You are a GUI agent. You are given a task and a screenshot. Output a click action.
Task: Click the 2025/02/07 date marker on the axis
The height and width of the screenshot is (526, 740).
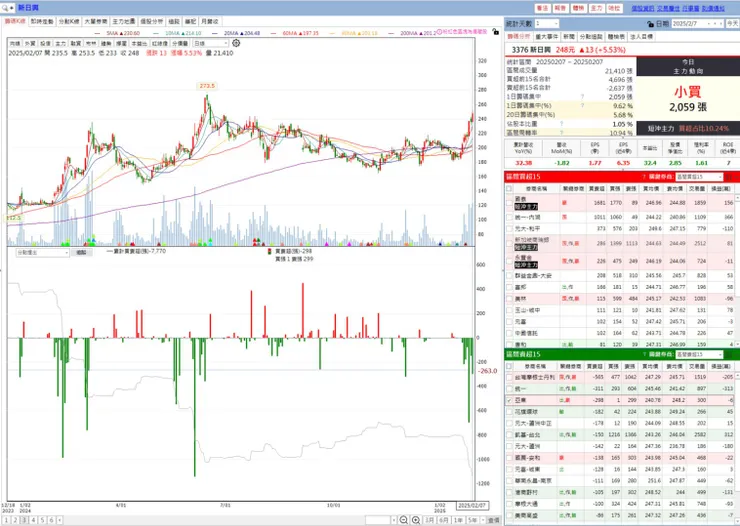472,505
